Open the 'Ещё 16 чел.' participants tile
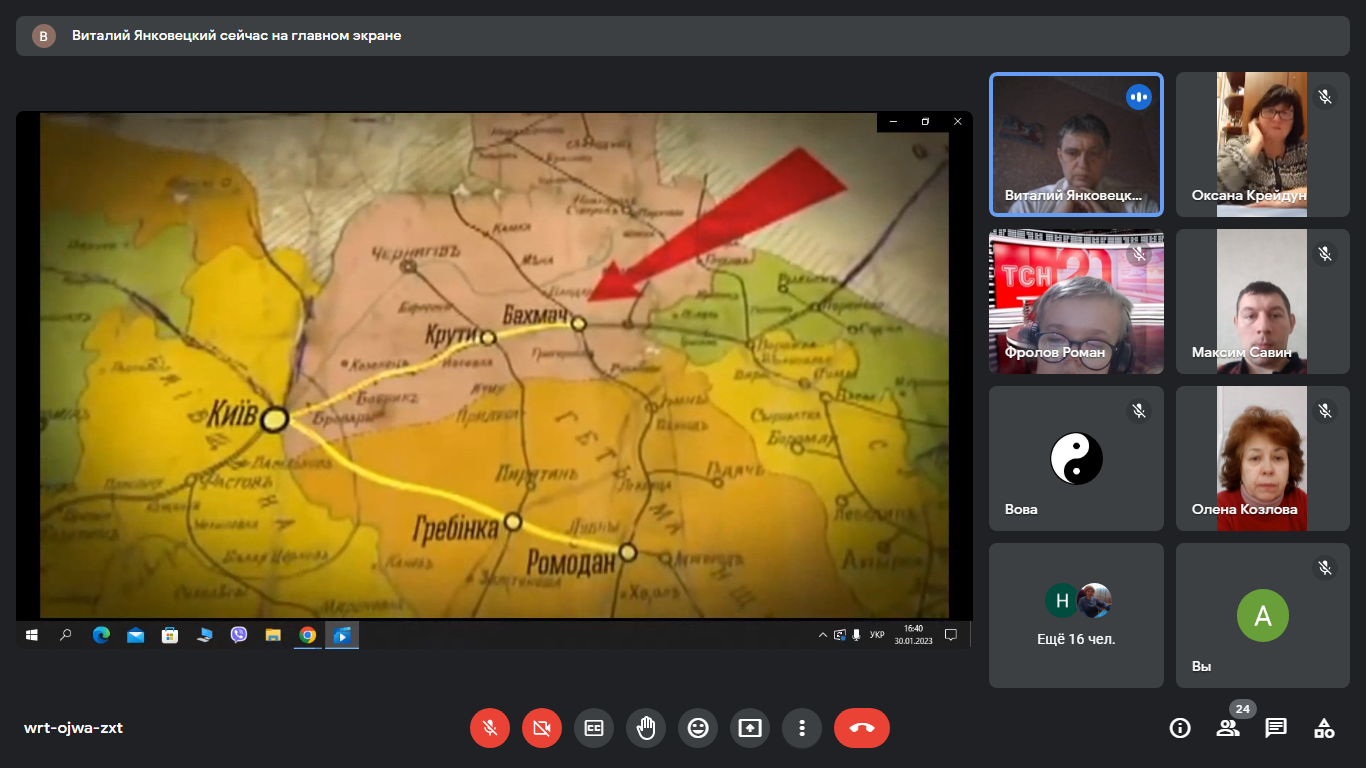 pos(1076,615)
